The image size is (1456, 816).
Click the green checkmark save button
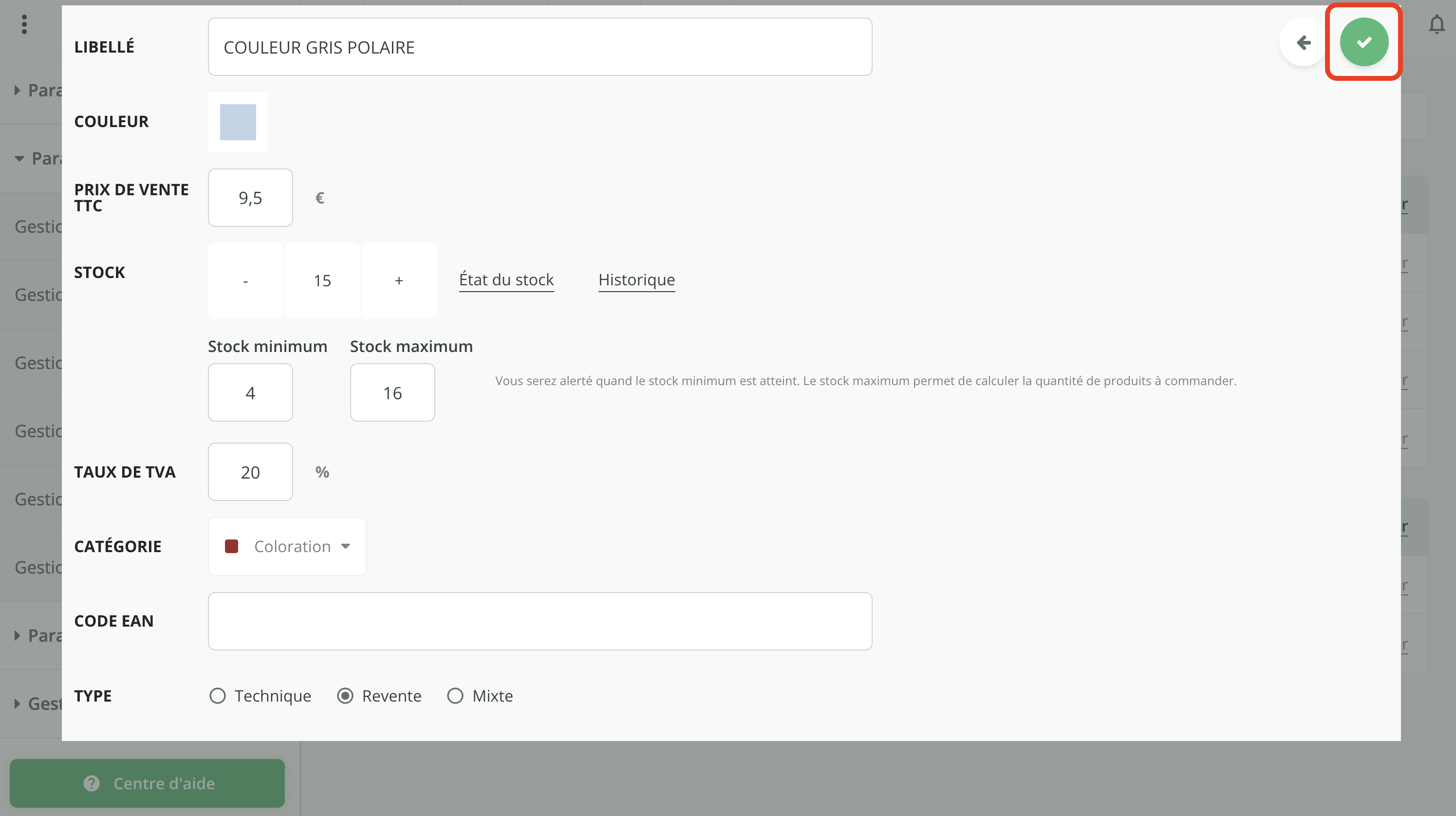[x=1363, y=42]
